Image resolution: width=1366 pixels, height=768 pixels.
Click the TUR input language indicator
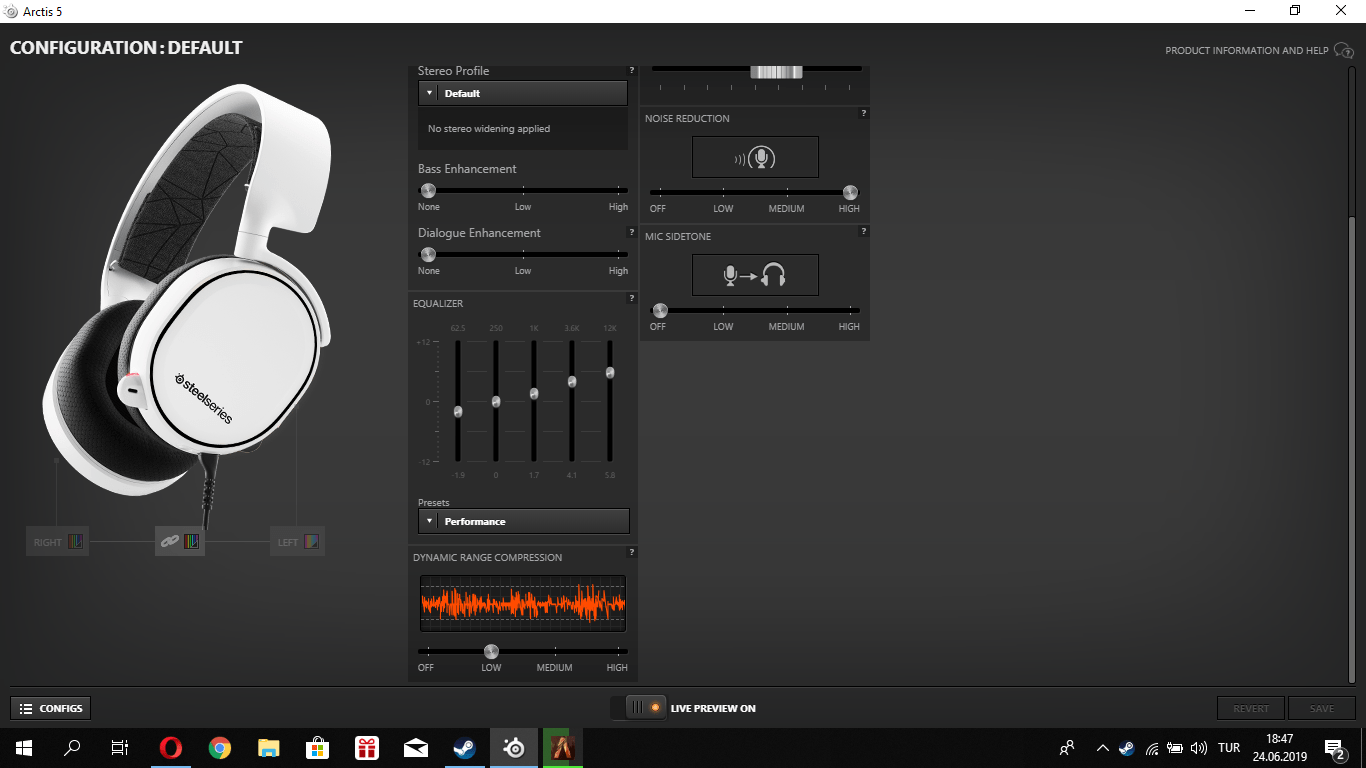tap(1229, 747)
